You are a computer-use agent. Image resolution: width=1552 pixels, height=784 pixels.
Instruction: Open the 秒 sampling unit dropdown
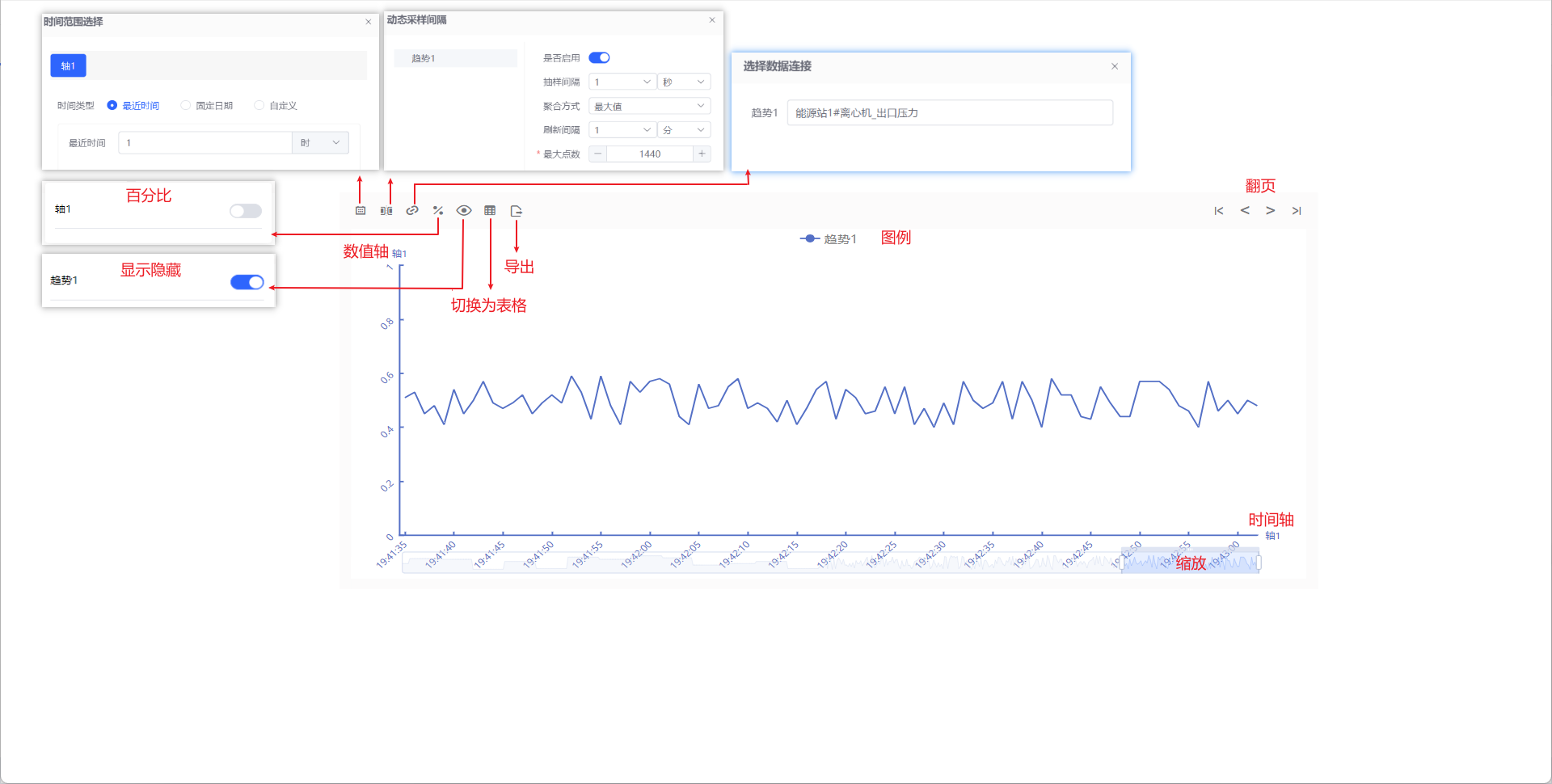(x=684, y=82)
